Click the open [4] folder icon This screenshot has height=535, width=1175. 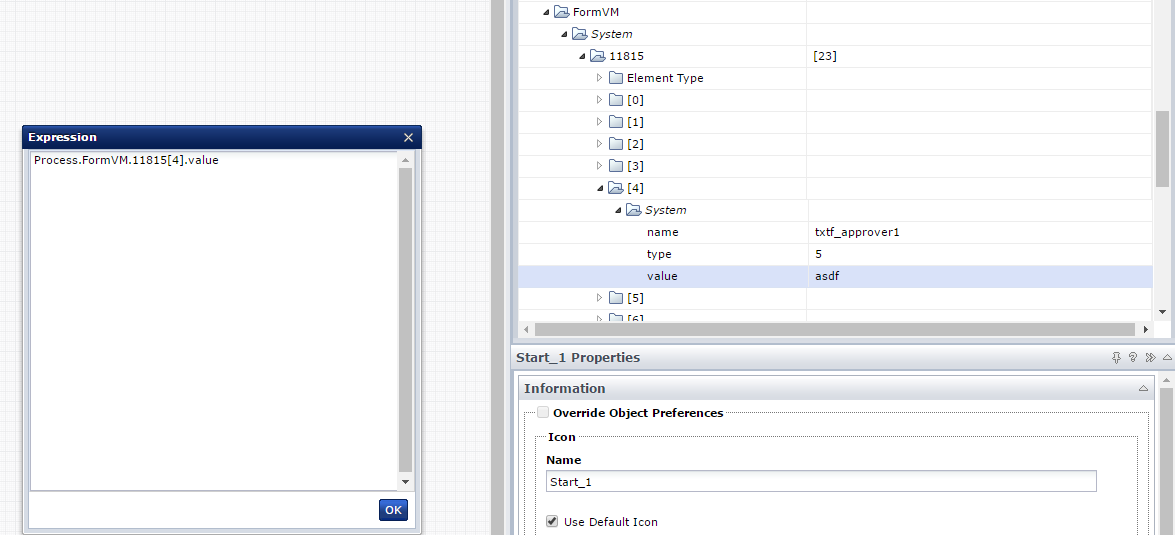615,187
